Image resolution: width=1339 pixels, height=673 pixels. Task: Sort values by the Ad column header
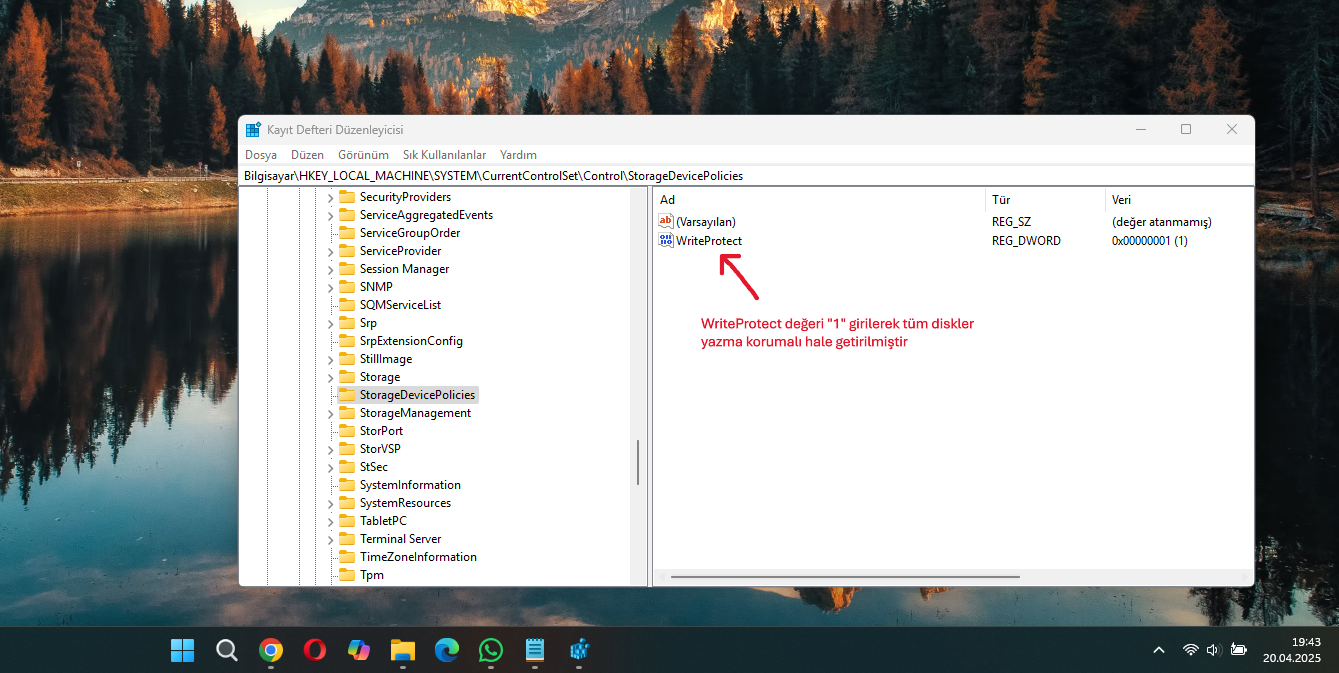pos(819,200)
